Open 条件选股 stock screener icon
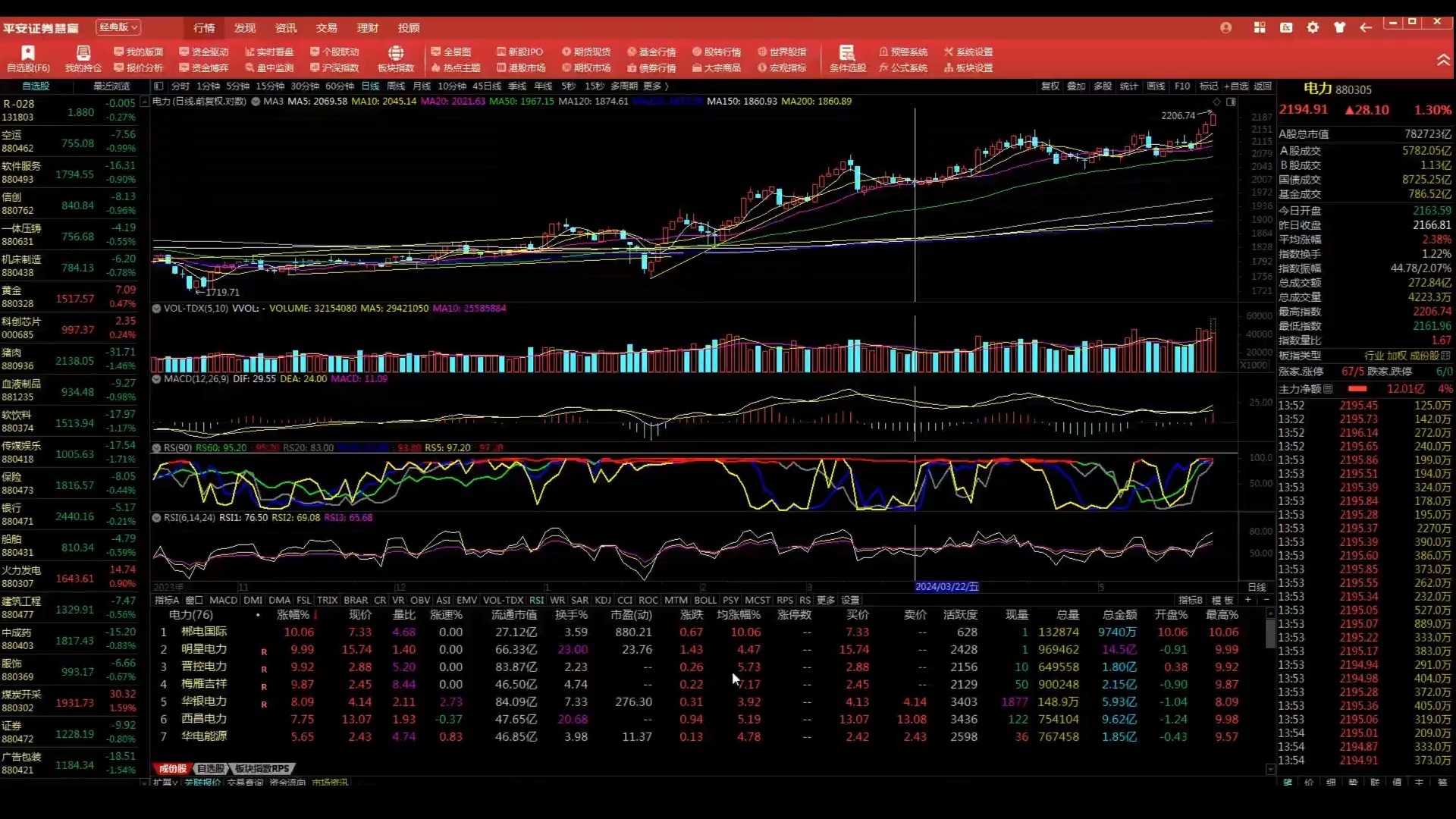1456x819 pixels. click(847, 58)
